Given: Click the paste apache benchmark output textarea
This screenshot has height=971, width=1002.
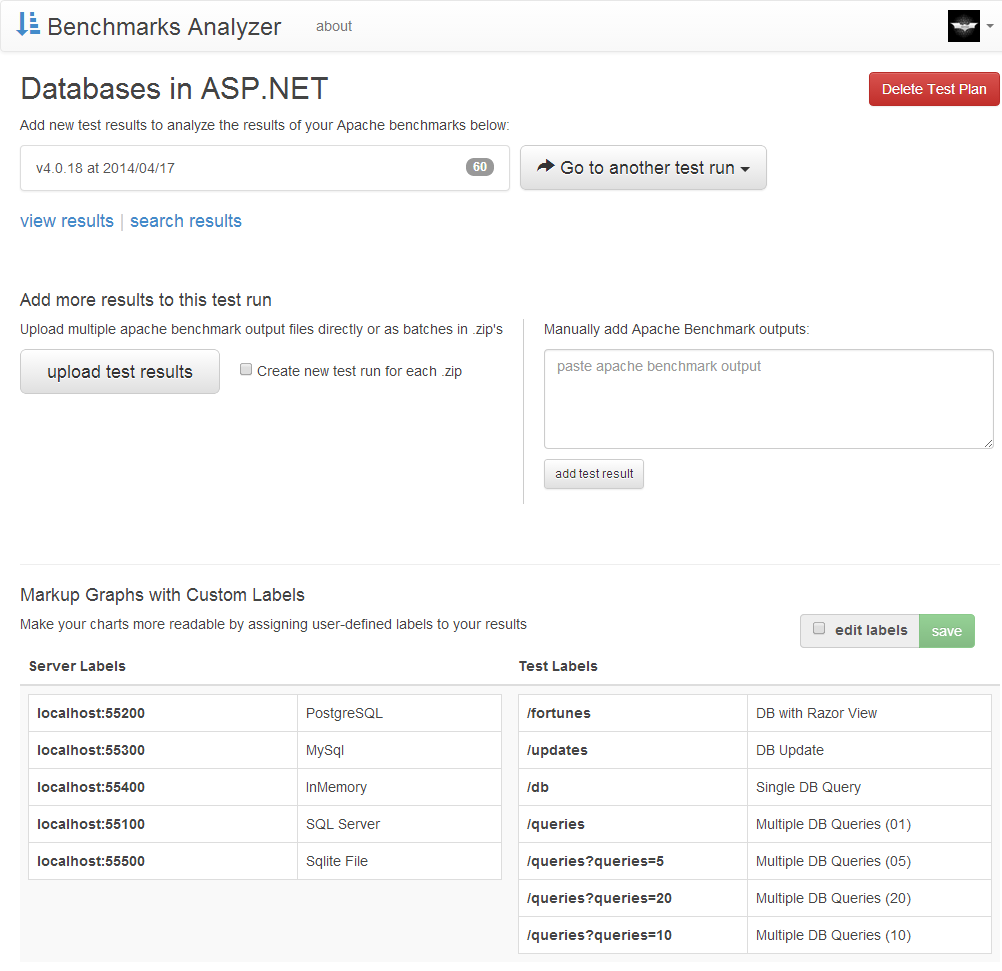Looking at the screenshot, I should [x=768, y=399].
